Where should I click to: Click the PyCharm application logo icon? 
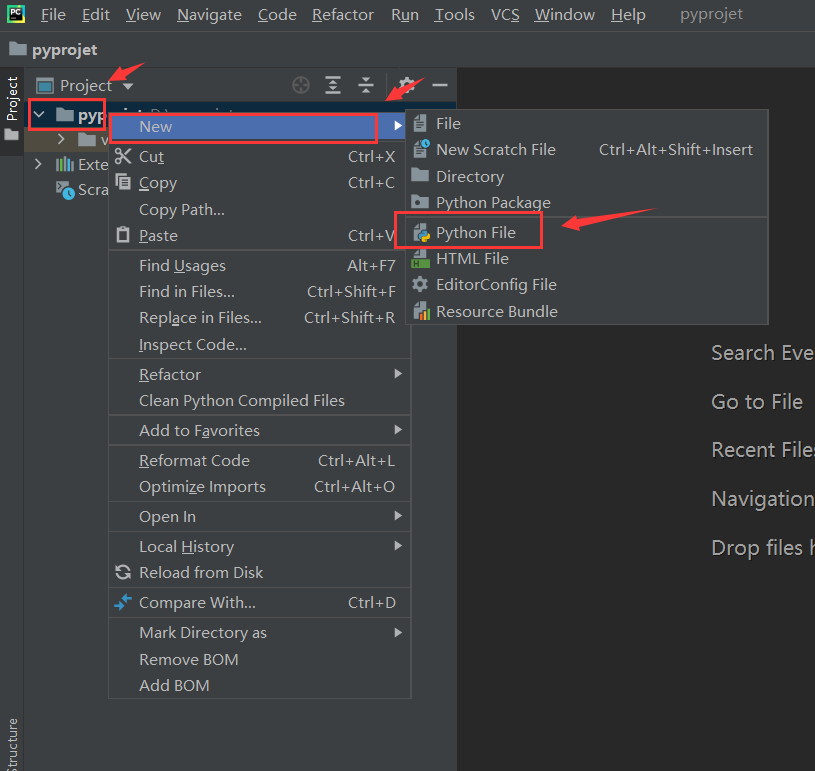tap(16, 14)
